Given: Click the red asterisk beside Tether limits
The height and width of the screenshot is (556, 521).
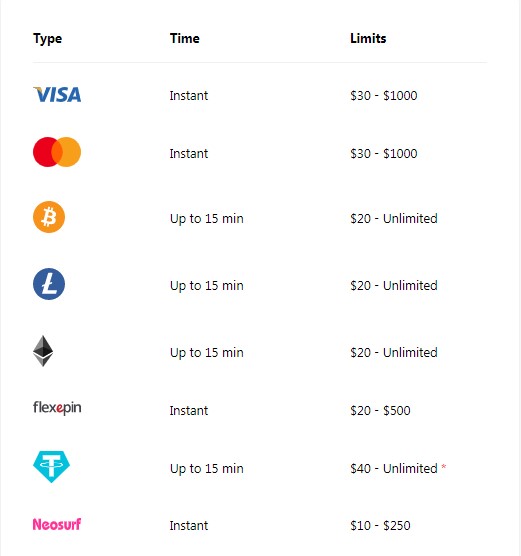Looking at the screenshot, I should tap(444, 467).
